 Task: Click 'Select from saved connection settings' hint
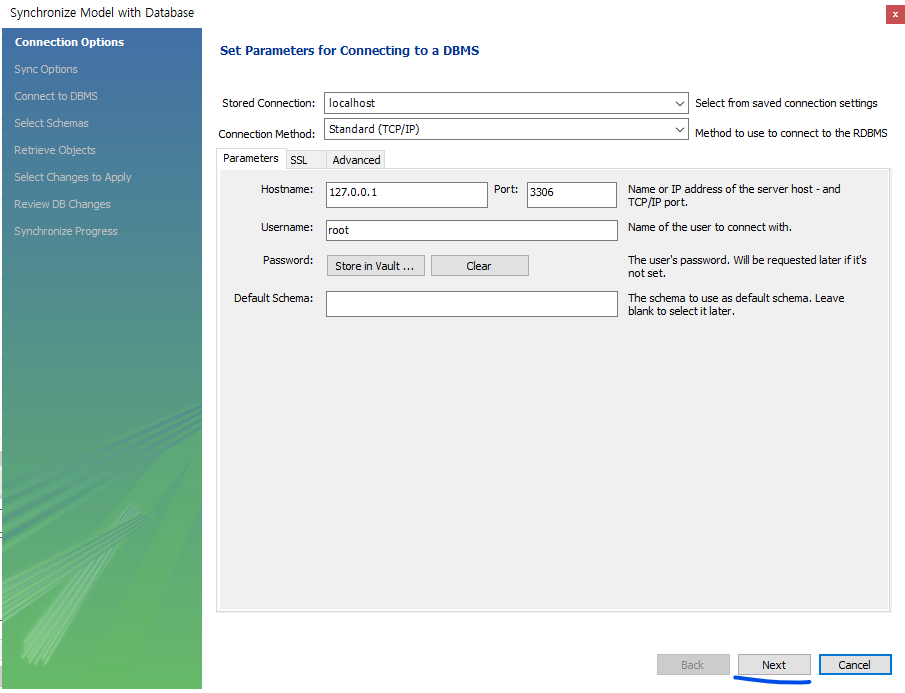point(786,103)
